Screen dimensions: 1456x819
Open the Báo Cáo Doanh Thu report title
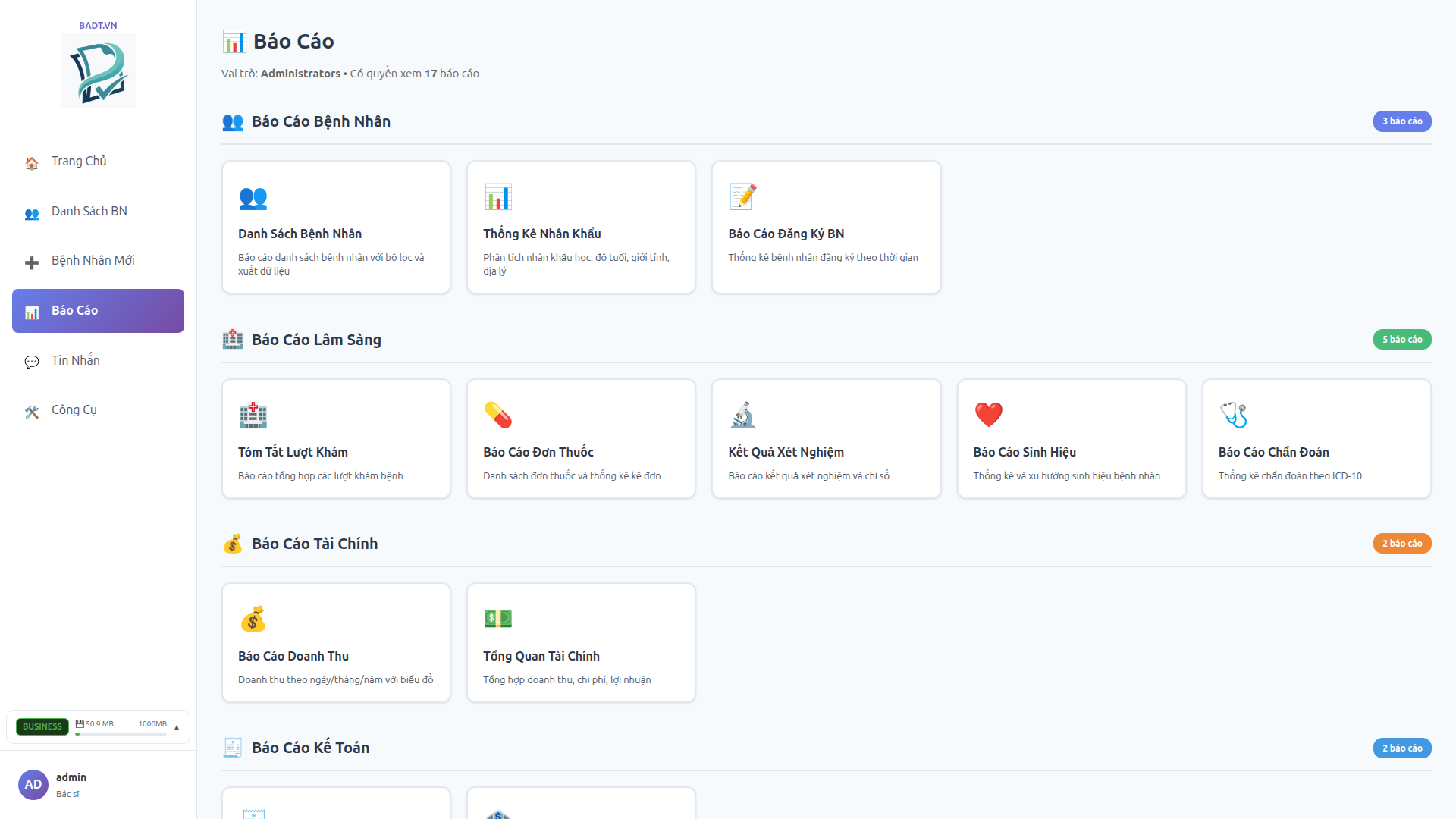coord(293,656)
